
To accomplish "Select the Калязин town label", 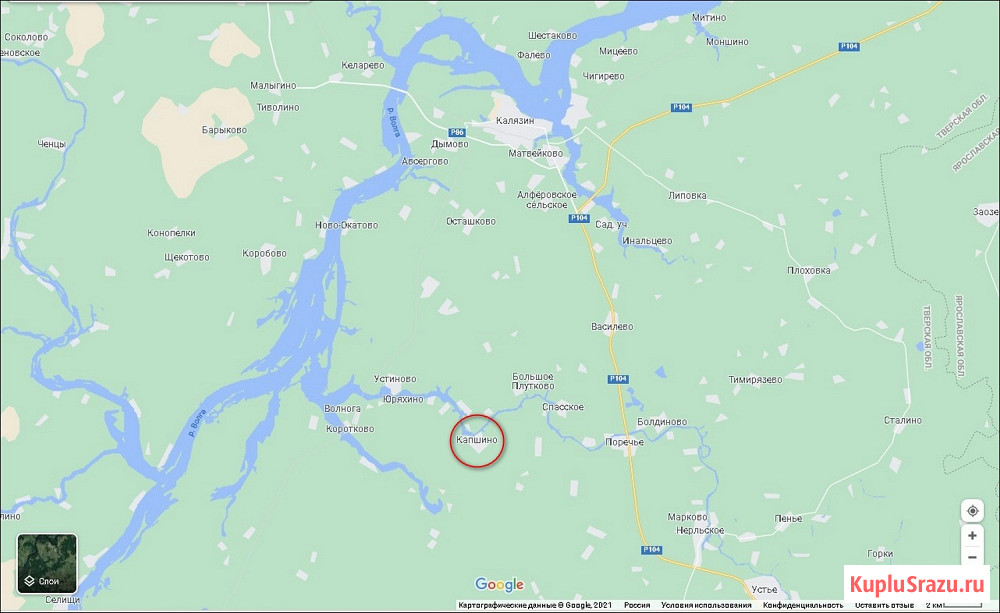I will [515, 121].
